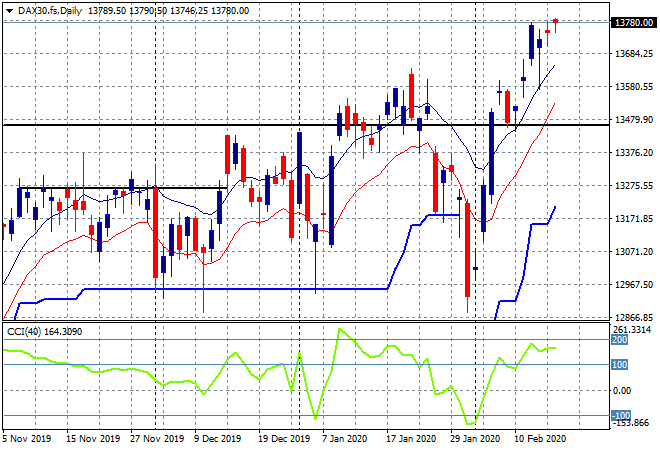This screenshot has width=660, height=450.
Task: Click the 17 Jan 2020 date label
Action: [412, 439]
